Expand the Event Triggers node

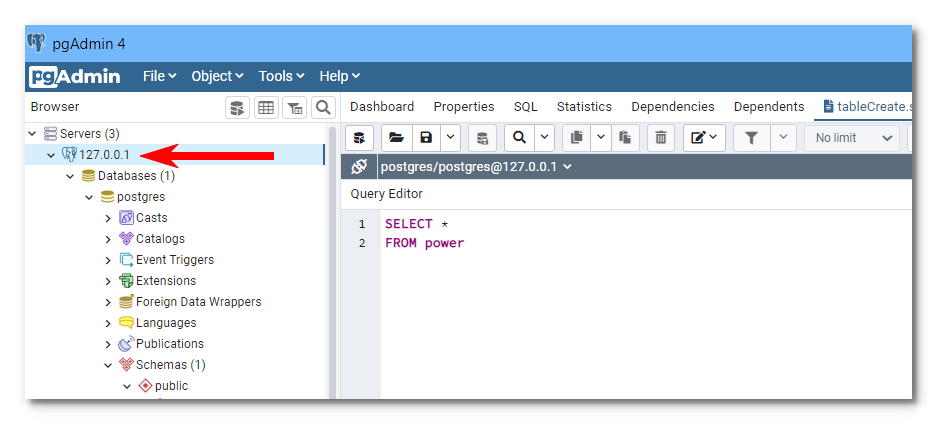[x=108, y=260]
